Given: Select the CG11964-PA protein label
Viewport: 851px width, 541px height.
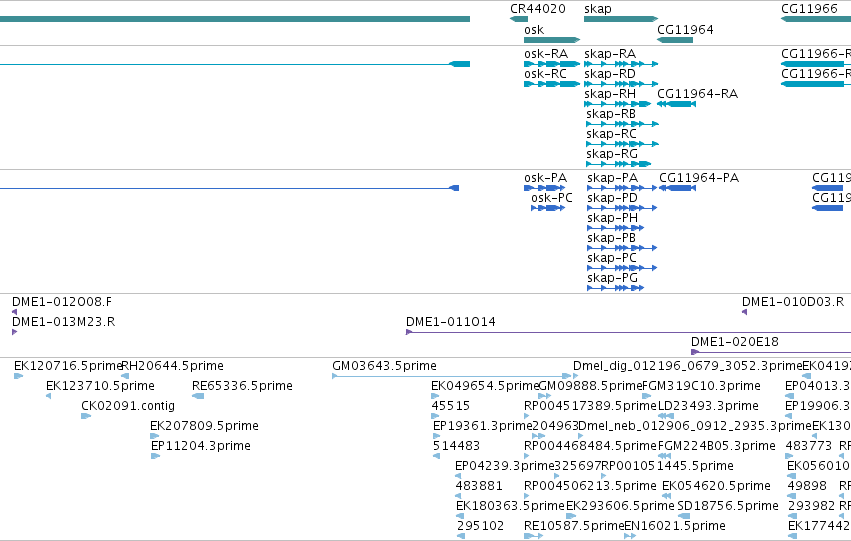Looking at the screenshot, I should coord(699,178).
